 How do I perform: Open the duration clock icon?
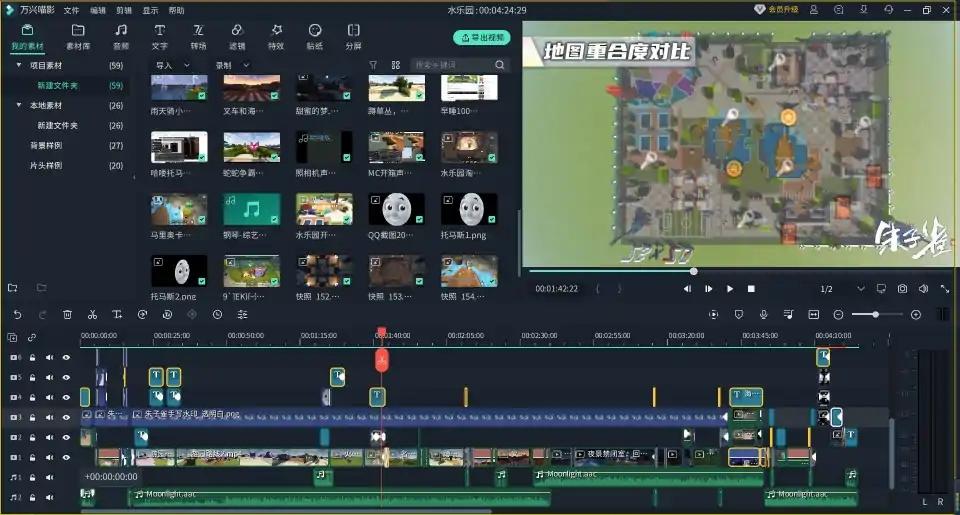pyautogui.click(x=217, y=314)
